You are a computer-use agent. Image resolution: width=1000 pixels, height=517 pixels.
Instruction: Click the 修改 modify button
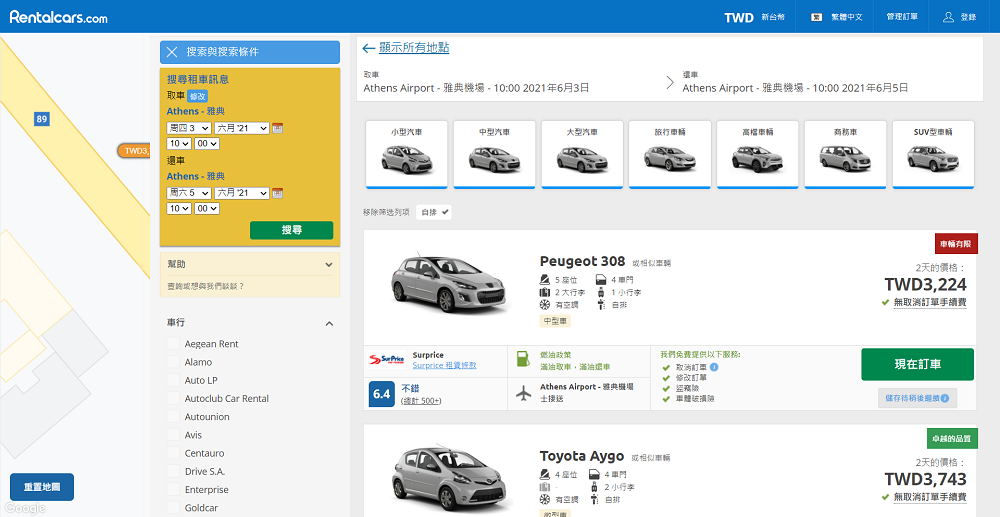[x=198, y=96]
